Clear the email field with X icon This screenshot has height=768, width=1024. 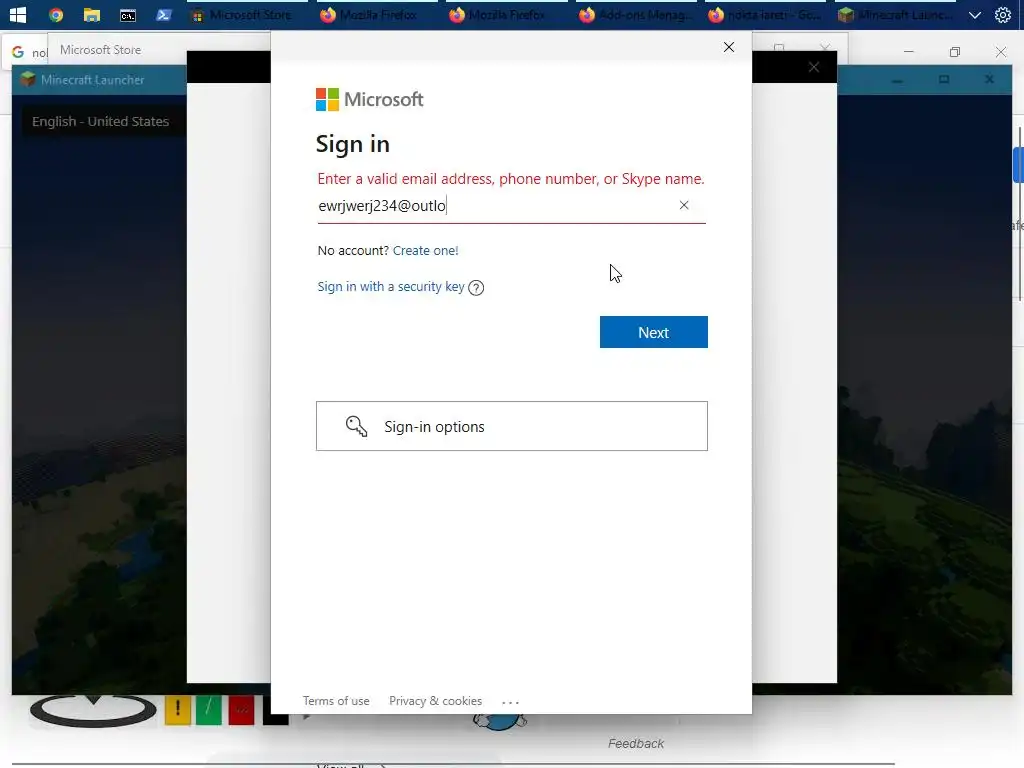[x=684, y=205]
